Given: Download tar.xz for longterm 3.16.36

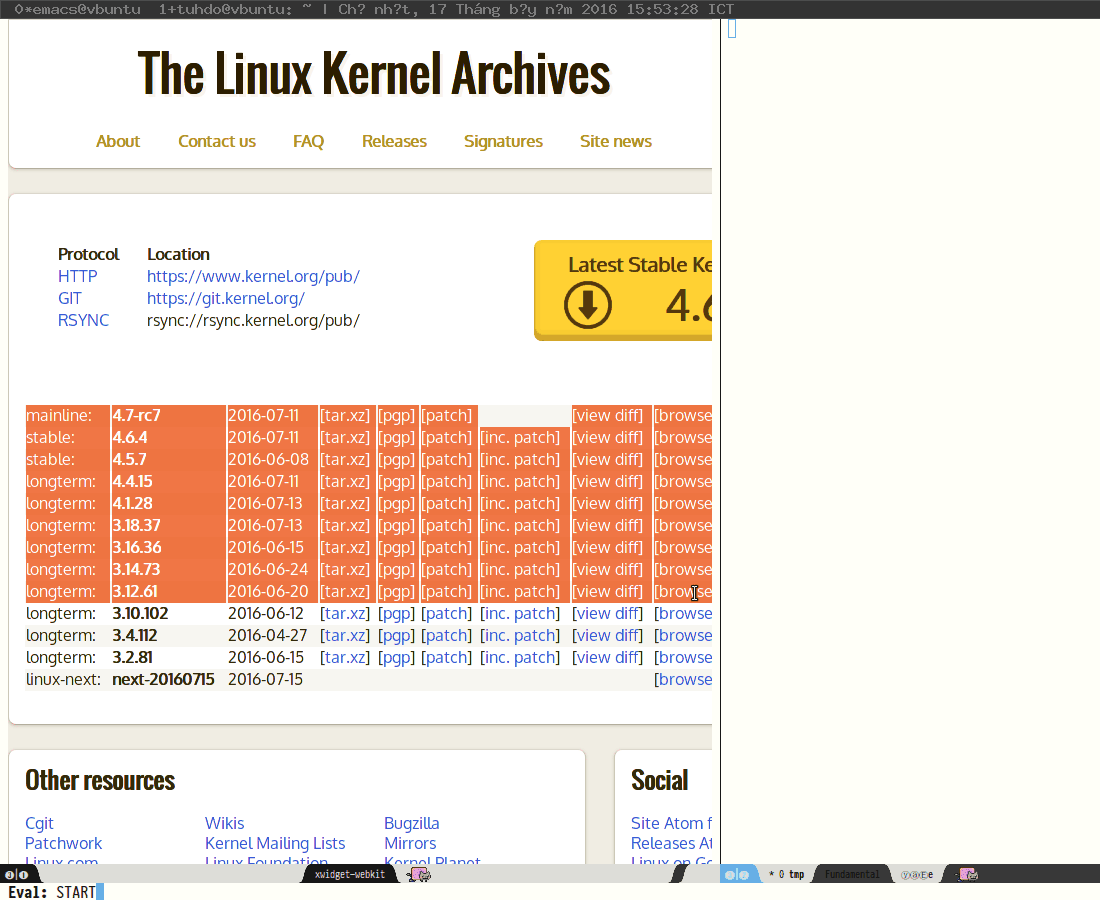Looking at the screenshot, I should (345, 547).
